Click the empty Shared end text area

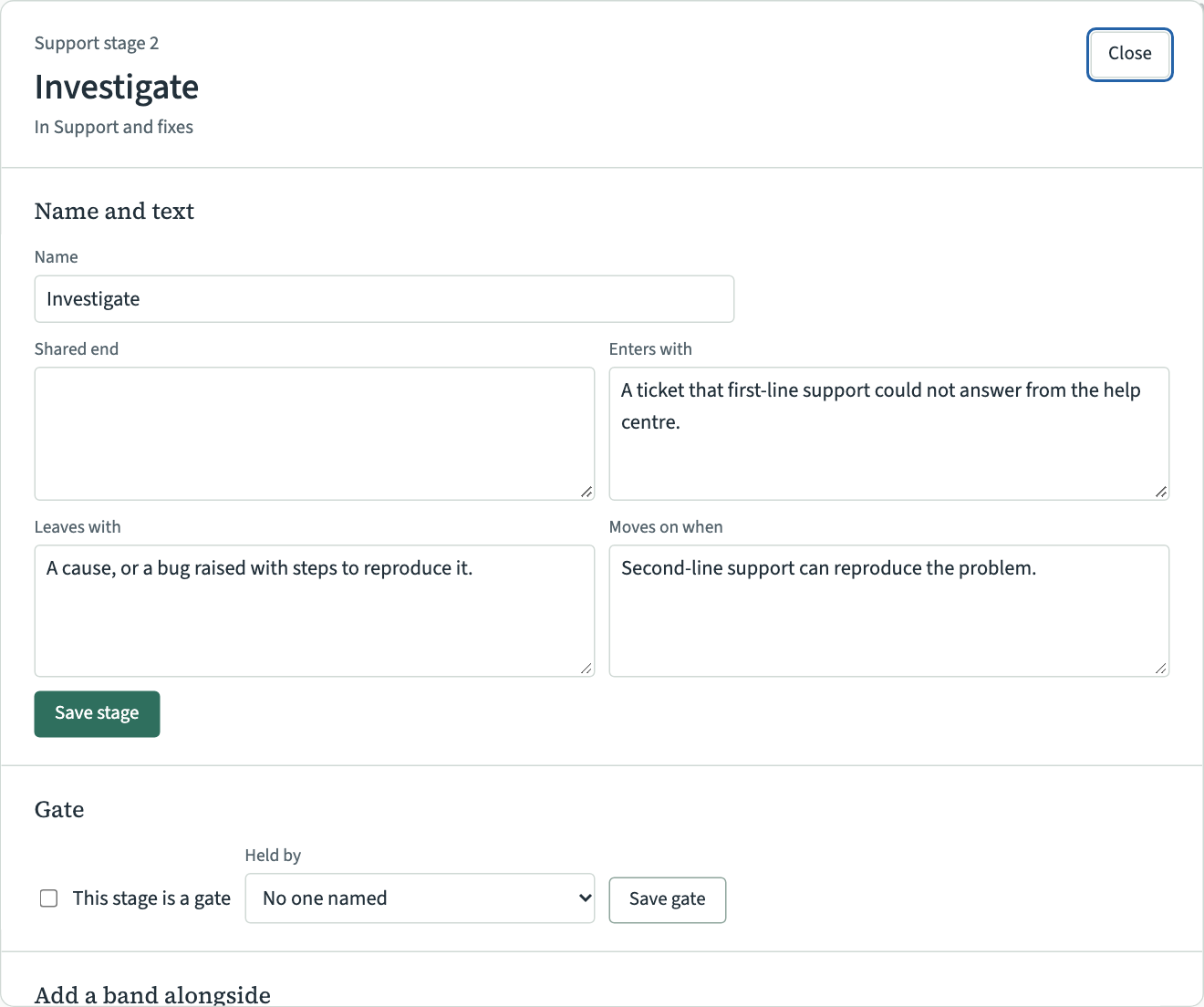315,433
